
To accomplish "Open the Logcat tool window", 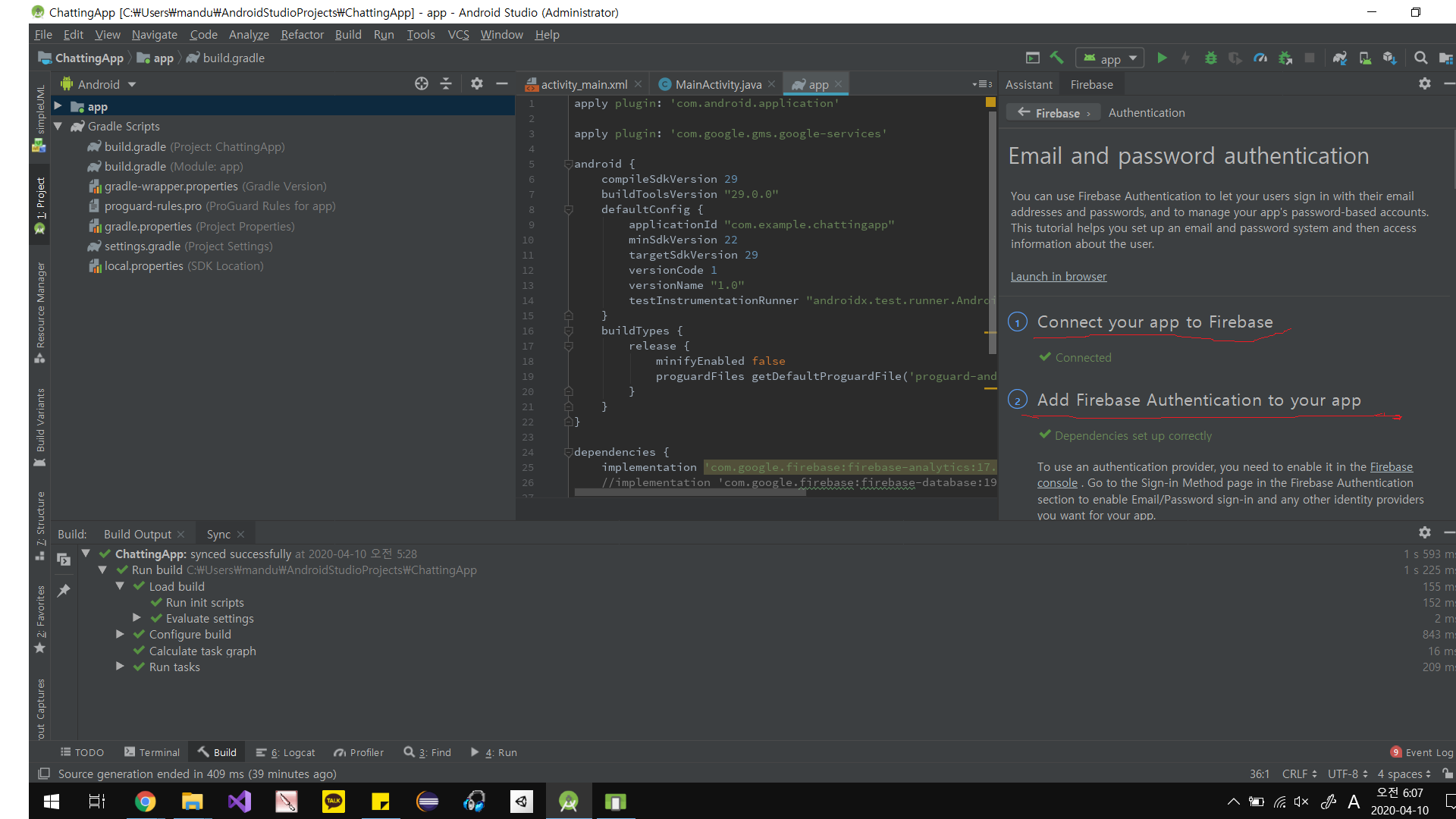I will tap(285, 752).
